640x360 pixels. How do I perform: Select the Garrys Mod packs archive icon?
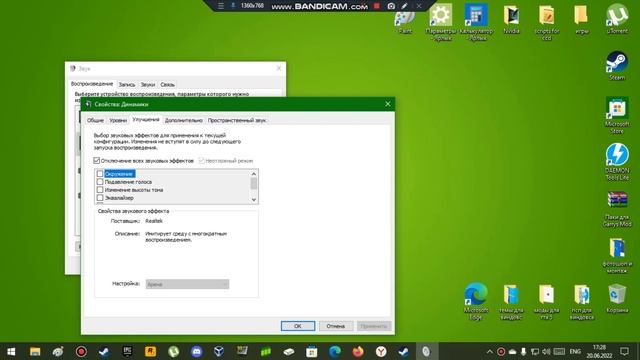(617, 209)
